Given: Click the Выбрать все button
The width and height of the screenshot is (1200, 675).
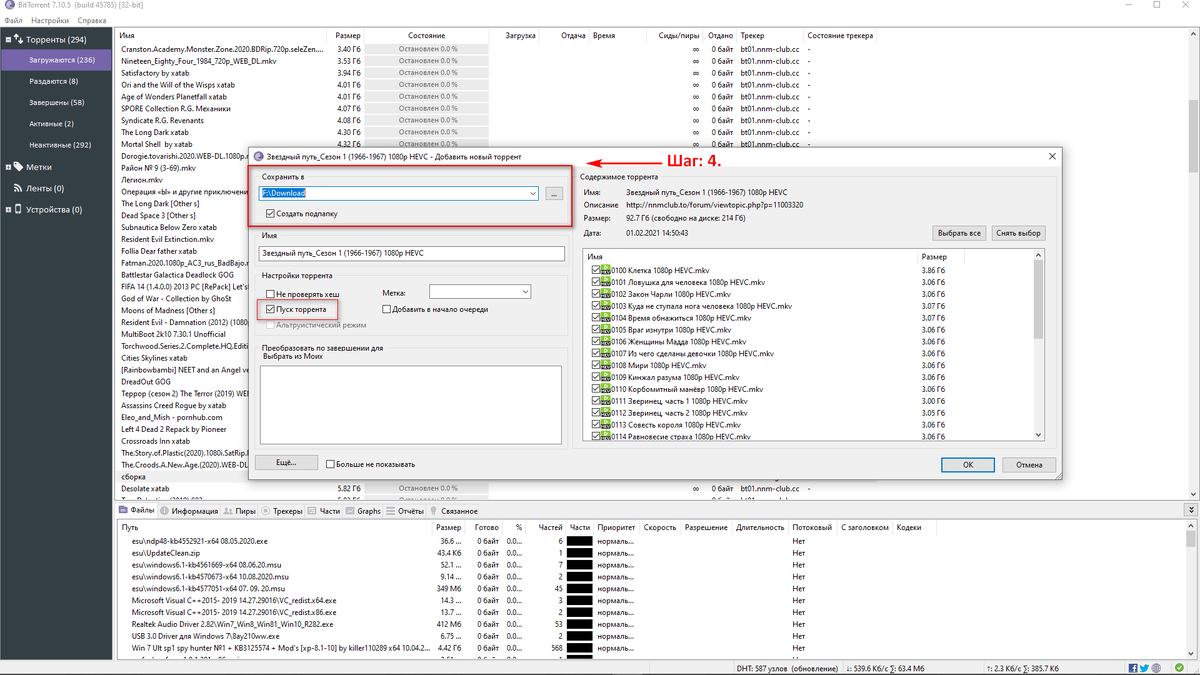Looking at the screenshot, I should click(x=959, y=233).
